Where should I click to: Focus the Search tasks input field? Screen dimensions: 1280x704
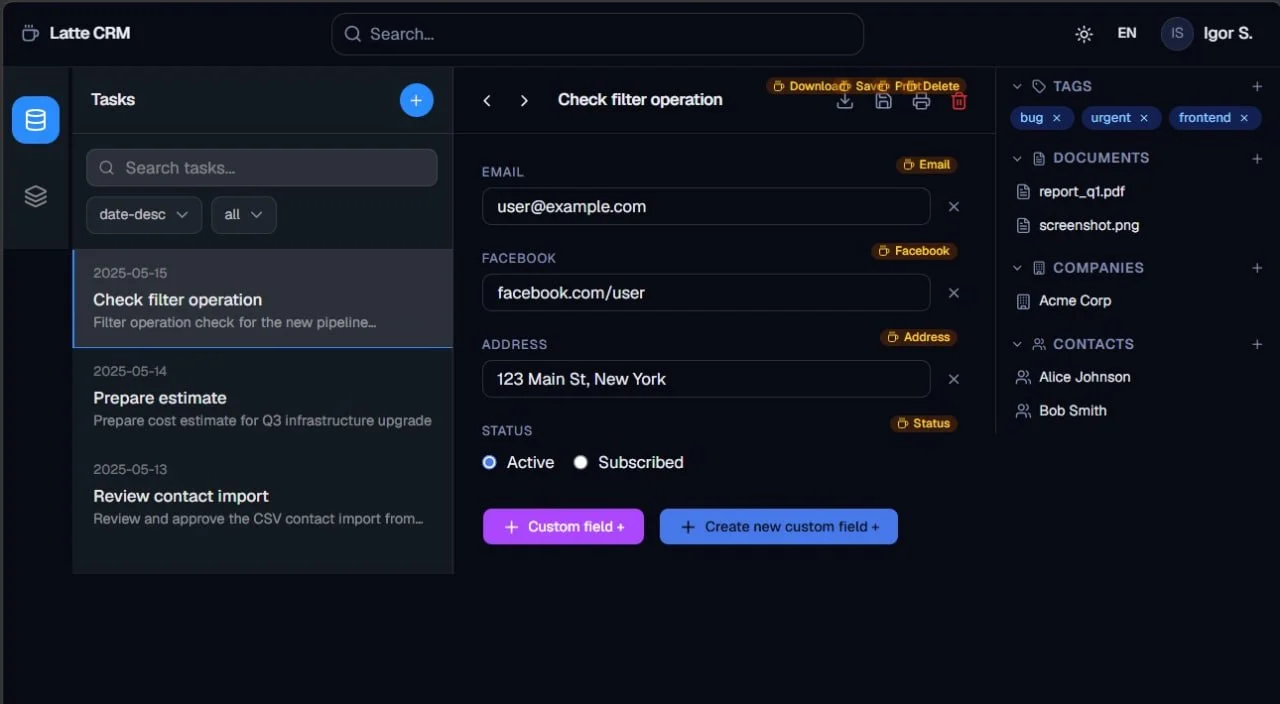click(262, 168)
